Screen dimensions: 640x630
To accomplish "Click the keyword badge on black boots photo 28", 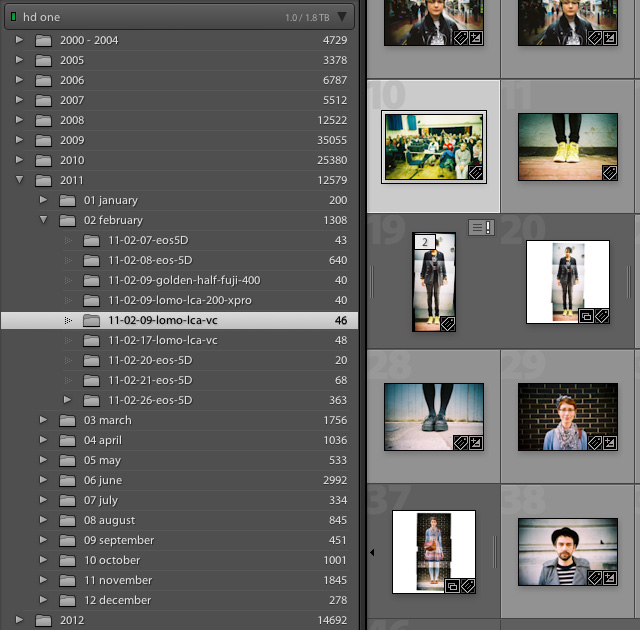I will pos(461,443).
